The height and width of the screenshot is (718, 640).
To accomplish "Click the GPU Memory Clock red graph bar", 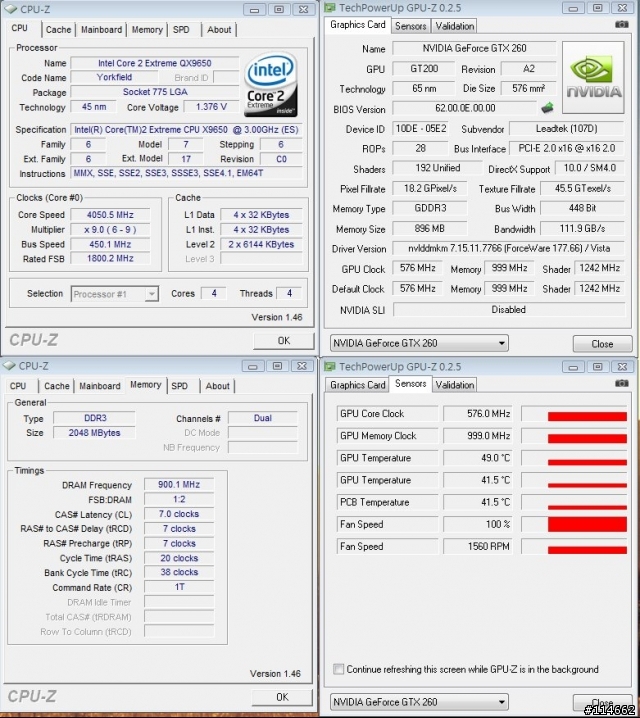I will tap(587, 439).
